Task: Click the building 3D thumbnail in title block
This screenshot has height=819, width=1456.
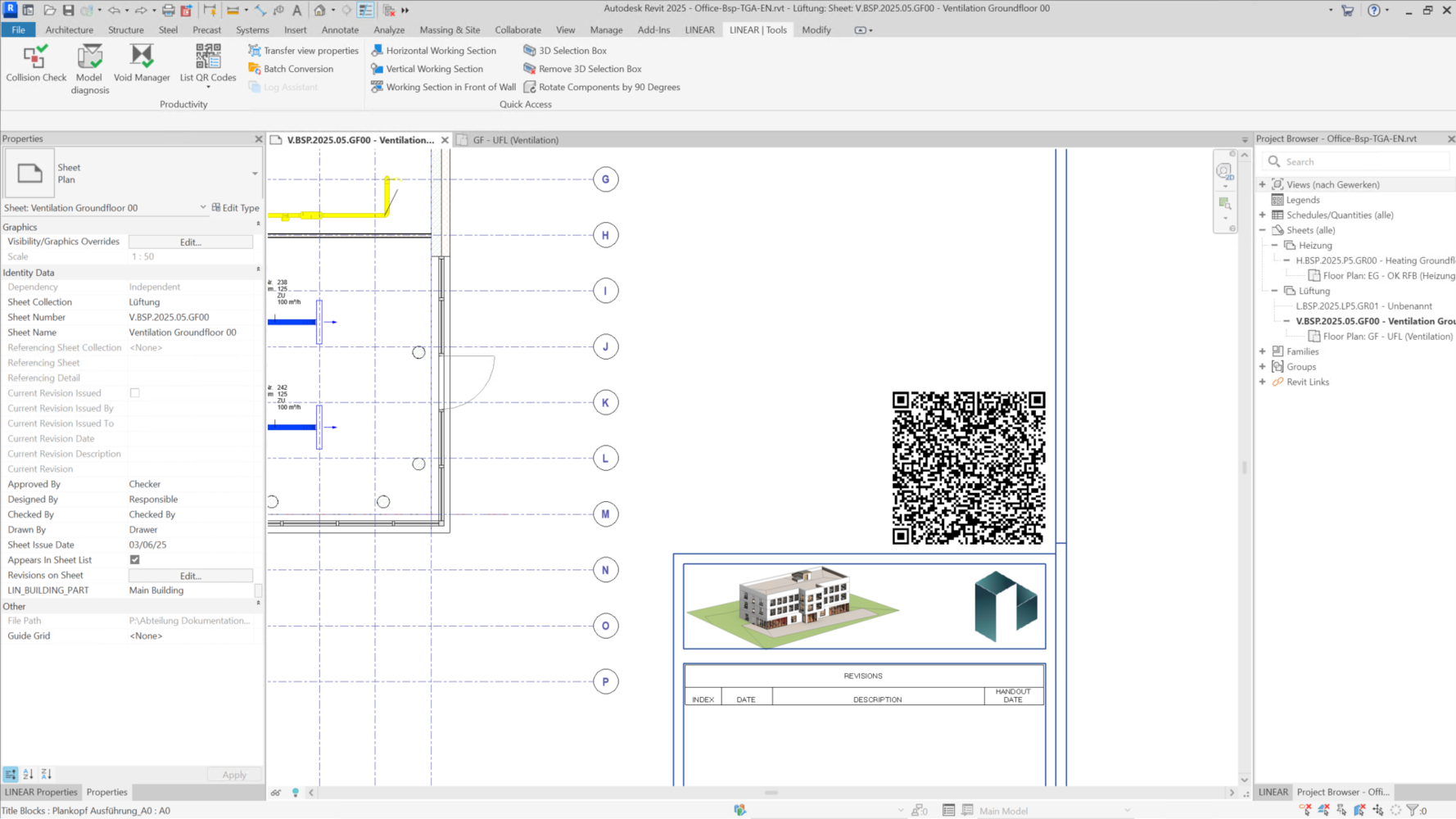Action: pyautogui.click(x=793, y=607)
